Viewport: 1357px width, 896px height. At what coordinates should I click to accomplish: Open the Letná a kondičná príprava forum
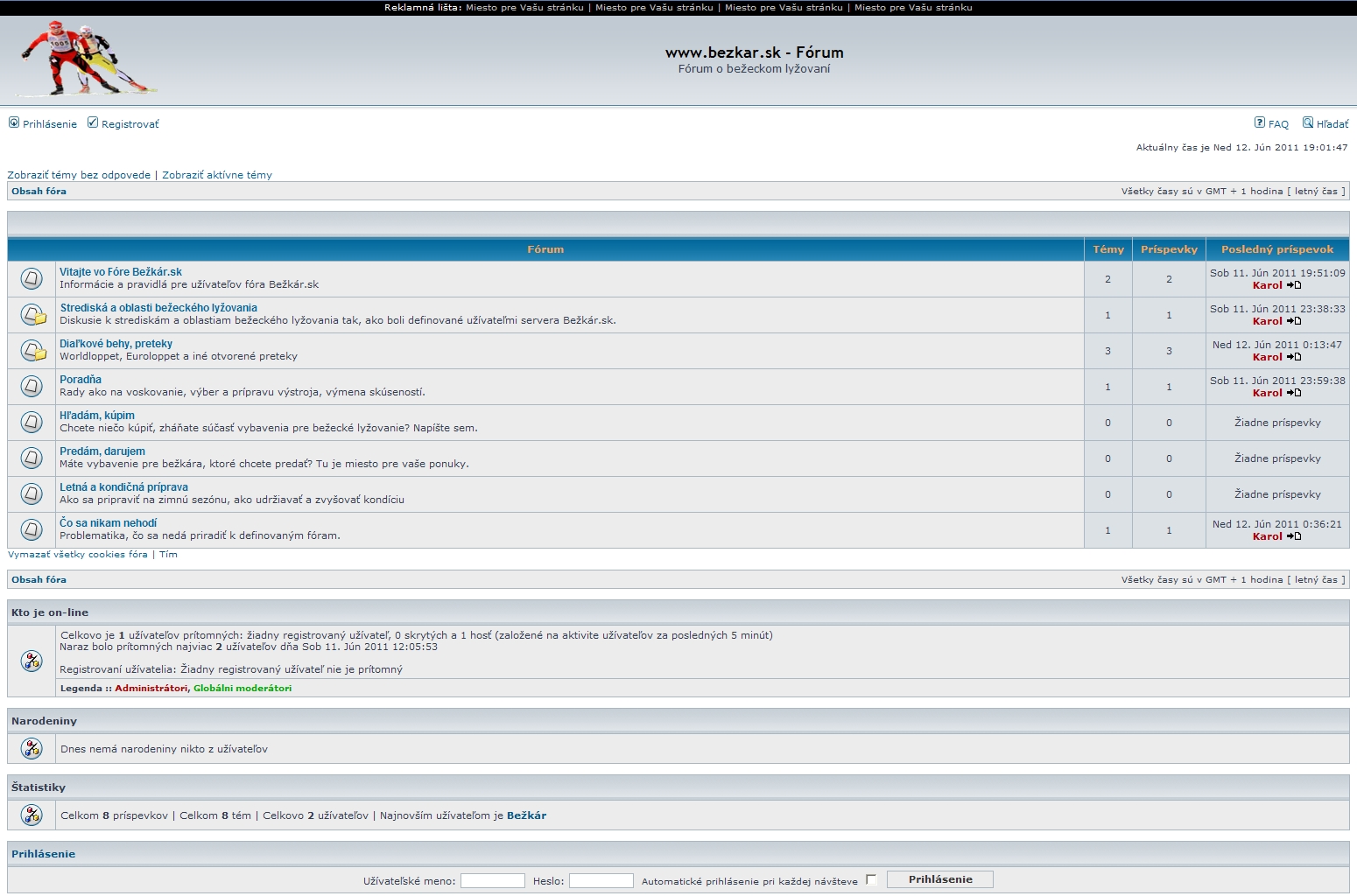(123, 487)
